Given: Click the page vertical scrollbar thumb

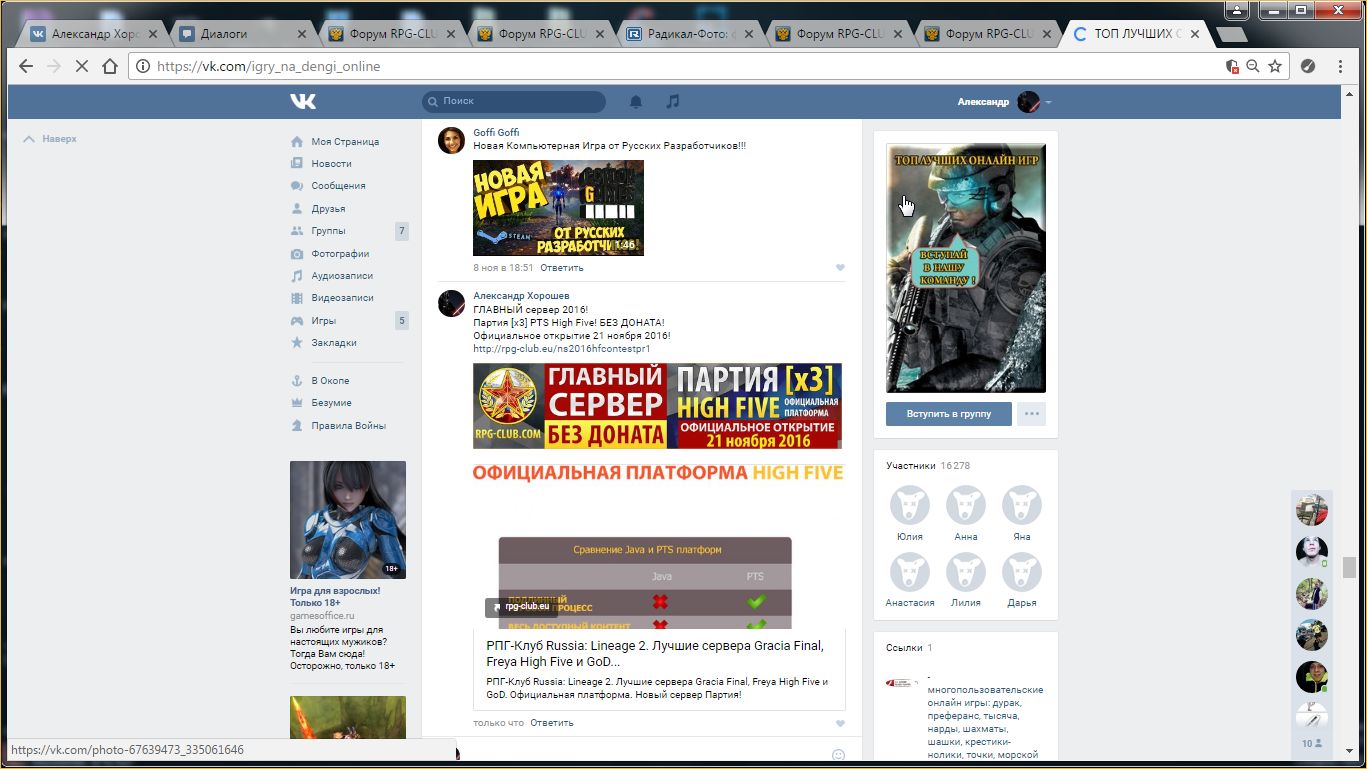Looking at the screenshot, I should coord(1350,567).
